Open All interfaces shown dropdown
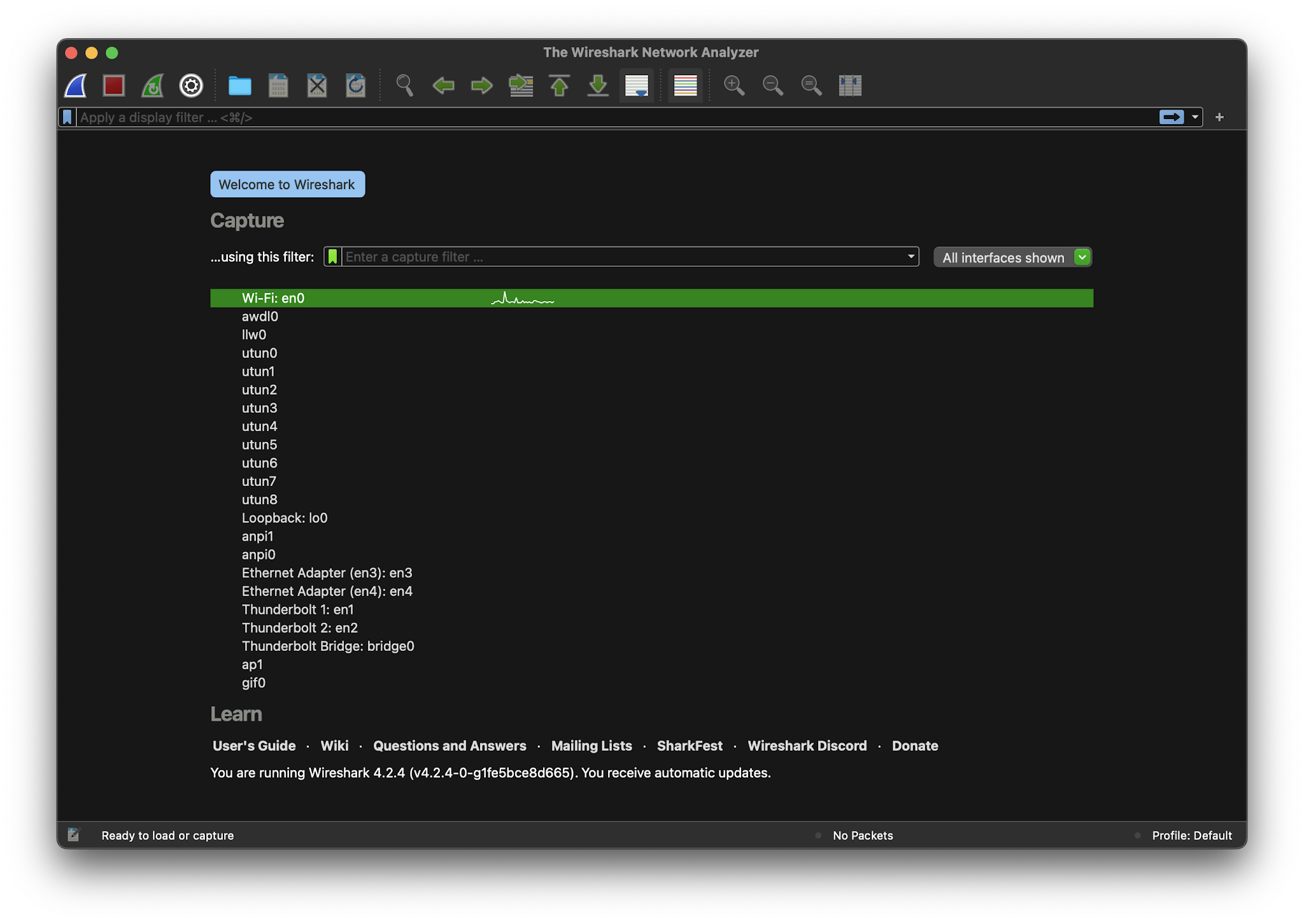This screenshot has height=924, width=1304. point(1012,257)
